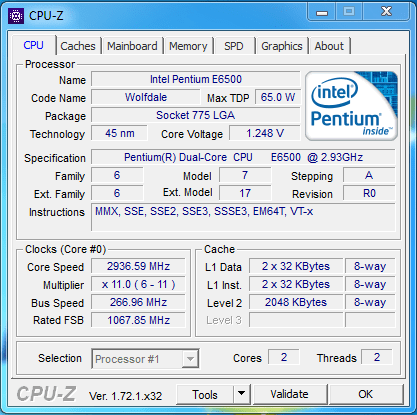Click the Intel Pentium inside logo
The height and width of the screenshot is (415, 417).
click(x=351, y=105)
